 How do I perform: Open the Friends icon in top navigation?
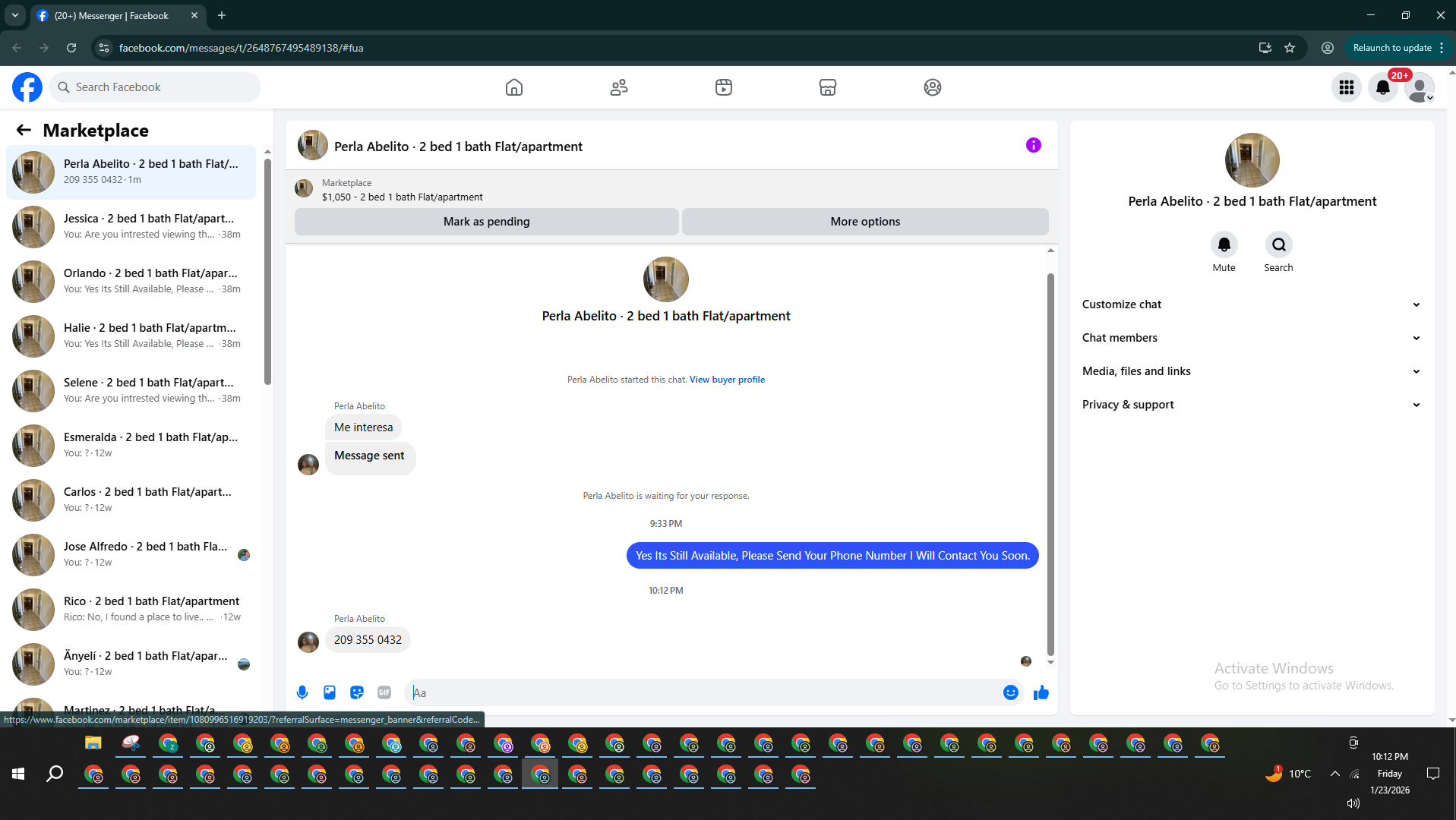coord(619,87)
